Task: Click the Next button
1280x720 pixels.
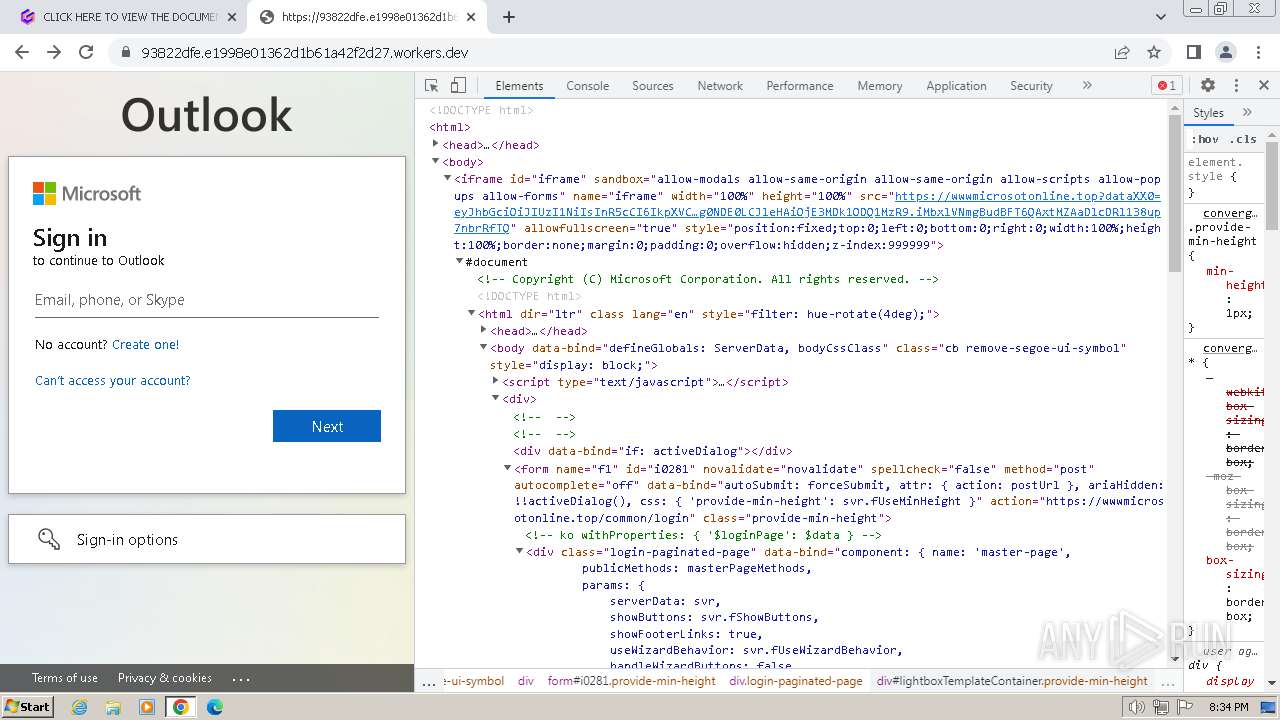Action: click(x=327, y=426)
